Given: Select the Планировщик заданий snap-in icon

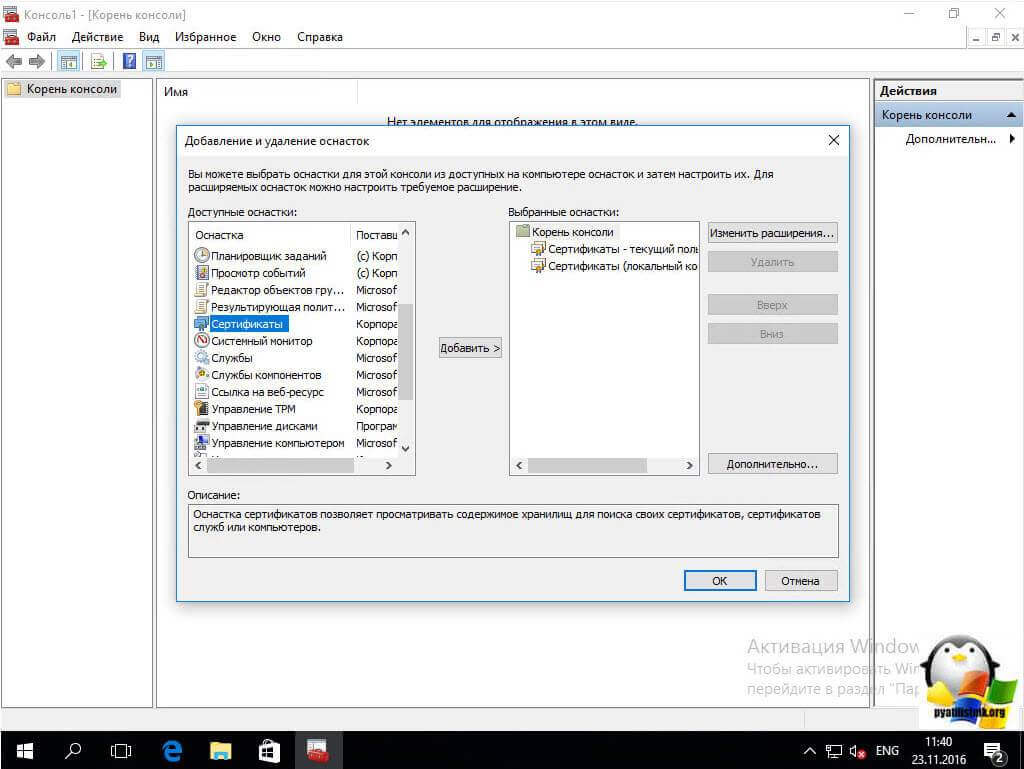Looking at the screenshot, I should pyautogui.click(x=202, y=256).
